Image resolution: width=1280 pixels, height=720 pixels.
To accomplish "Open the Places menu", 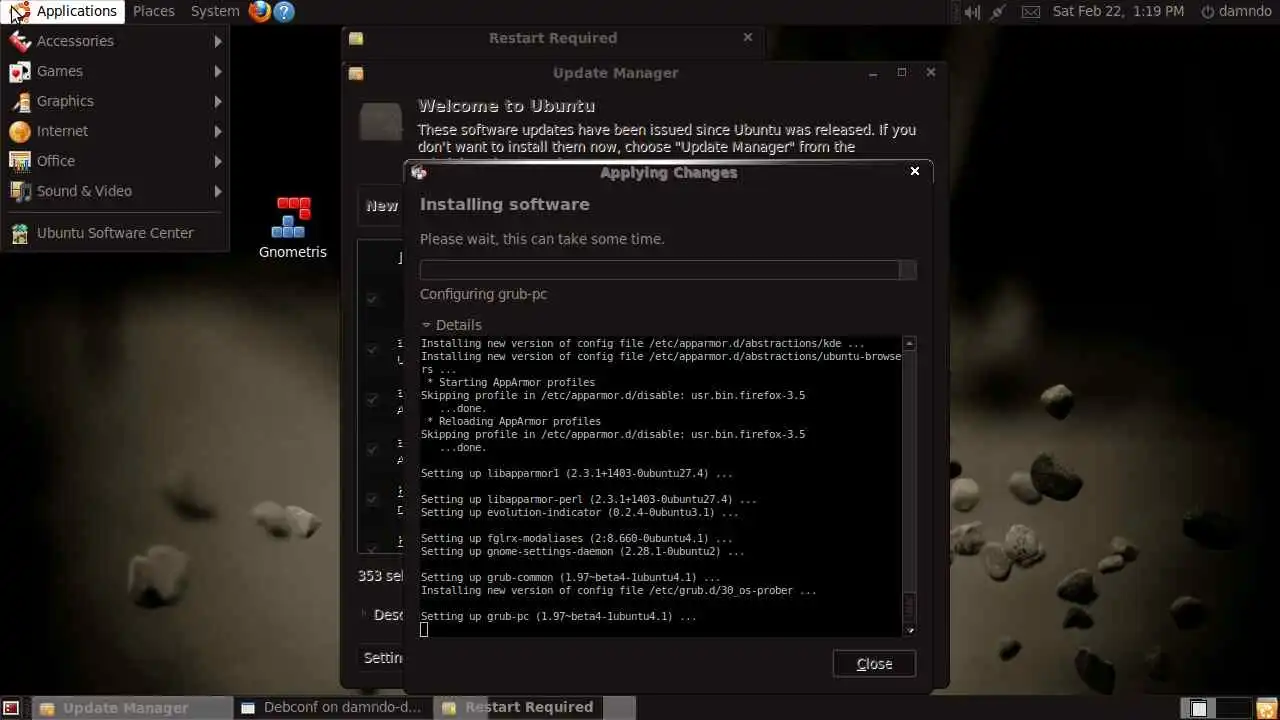I will click(x=154, y=11).
